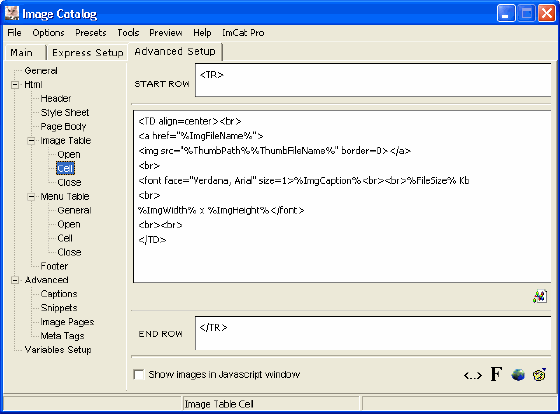The image size is (560, 414).
Task: Minimize the Image Catalog window
Action: [x=506, y=13]
